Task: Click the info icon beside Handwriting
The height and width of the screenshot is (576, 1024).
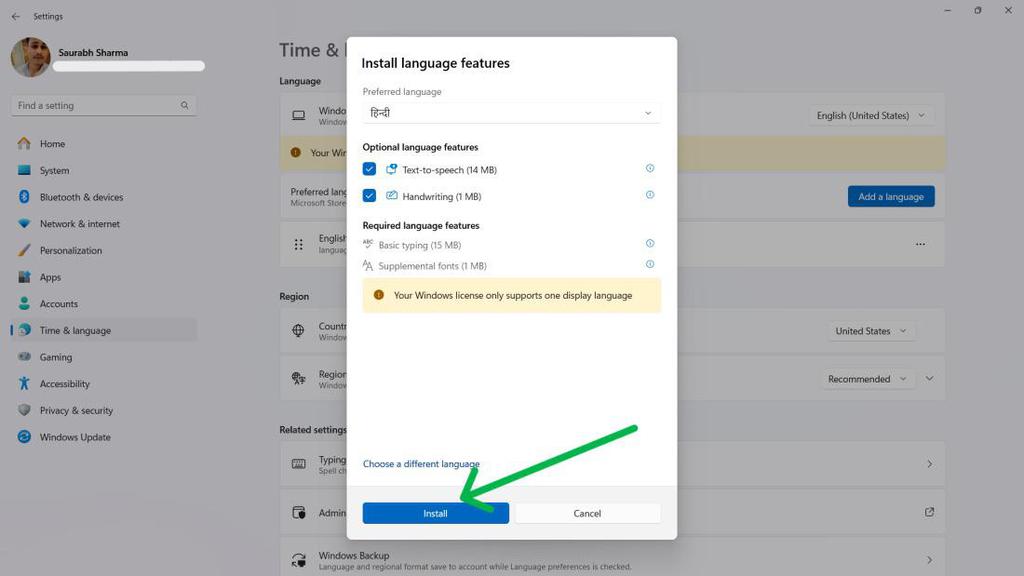Action: [x=650, y=195]
